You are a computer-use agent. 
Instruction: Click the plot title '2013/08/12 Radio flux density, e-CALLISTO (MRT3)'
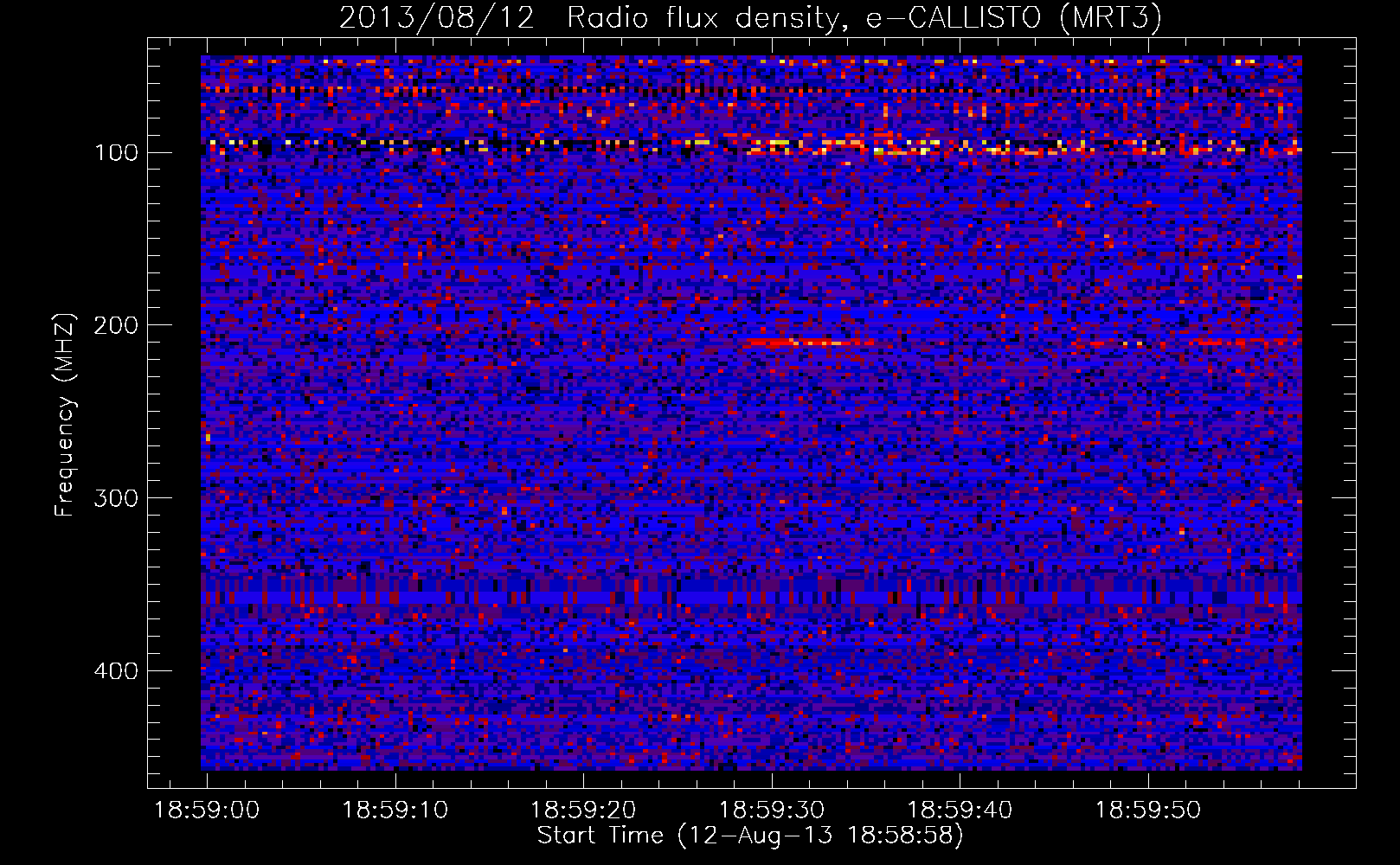click(x=750, y=18)
